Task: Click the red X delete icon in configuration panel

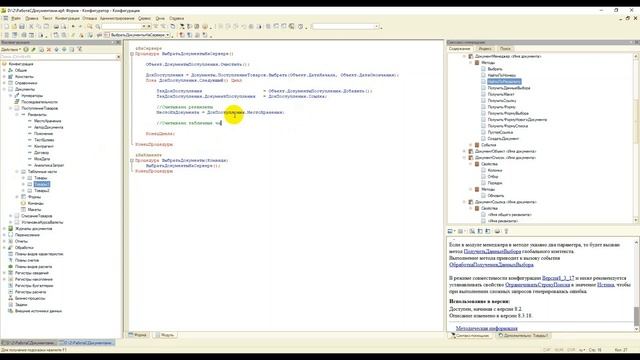Action: [x=49, y=49]
